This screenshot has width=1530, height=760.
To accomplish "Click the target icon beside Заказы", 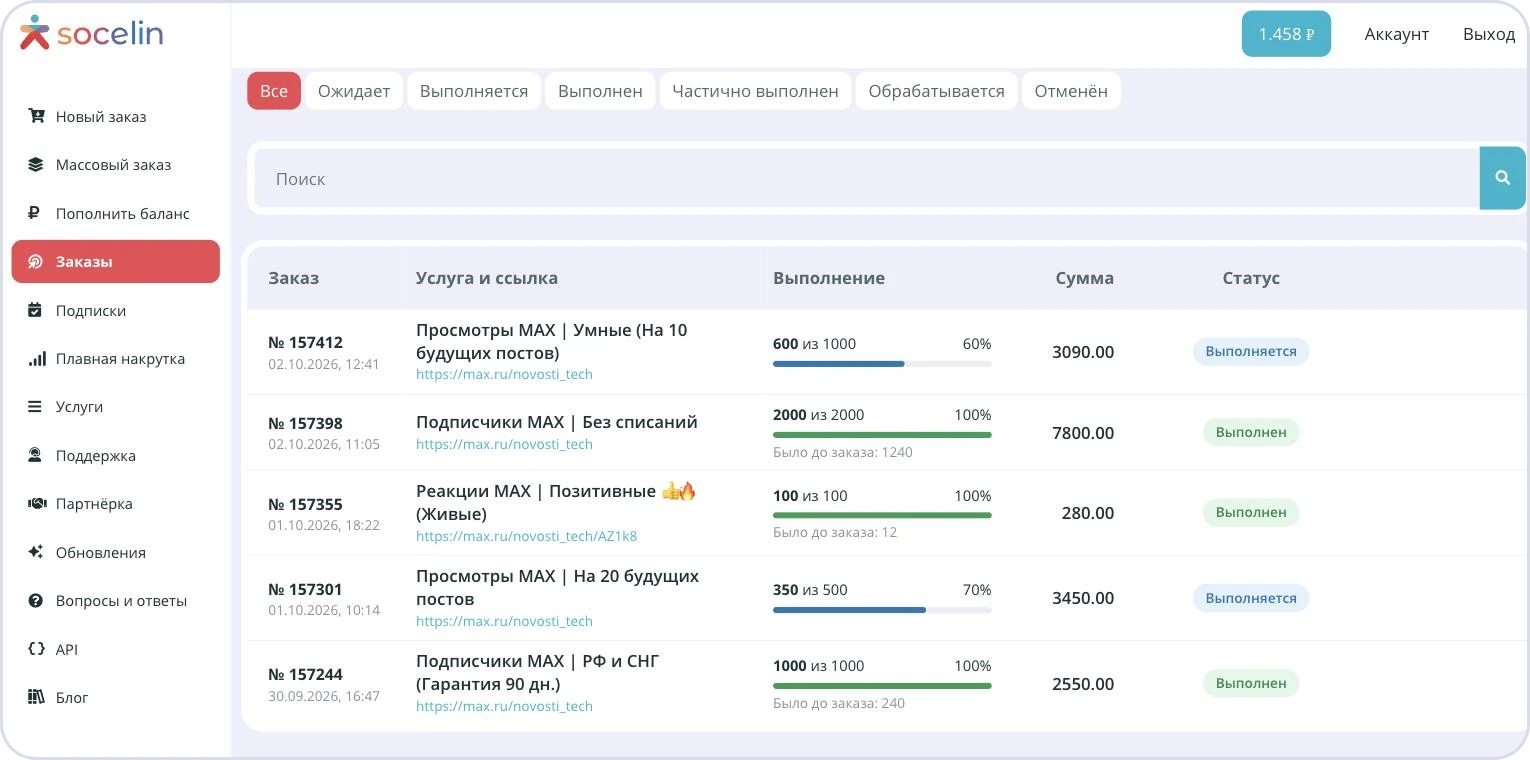I will [x=36, y=261].
